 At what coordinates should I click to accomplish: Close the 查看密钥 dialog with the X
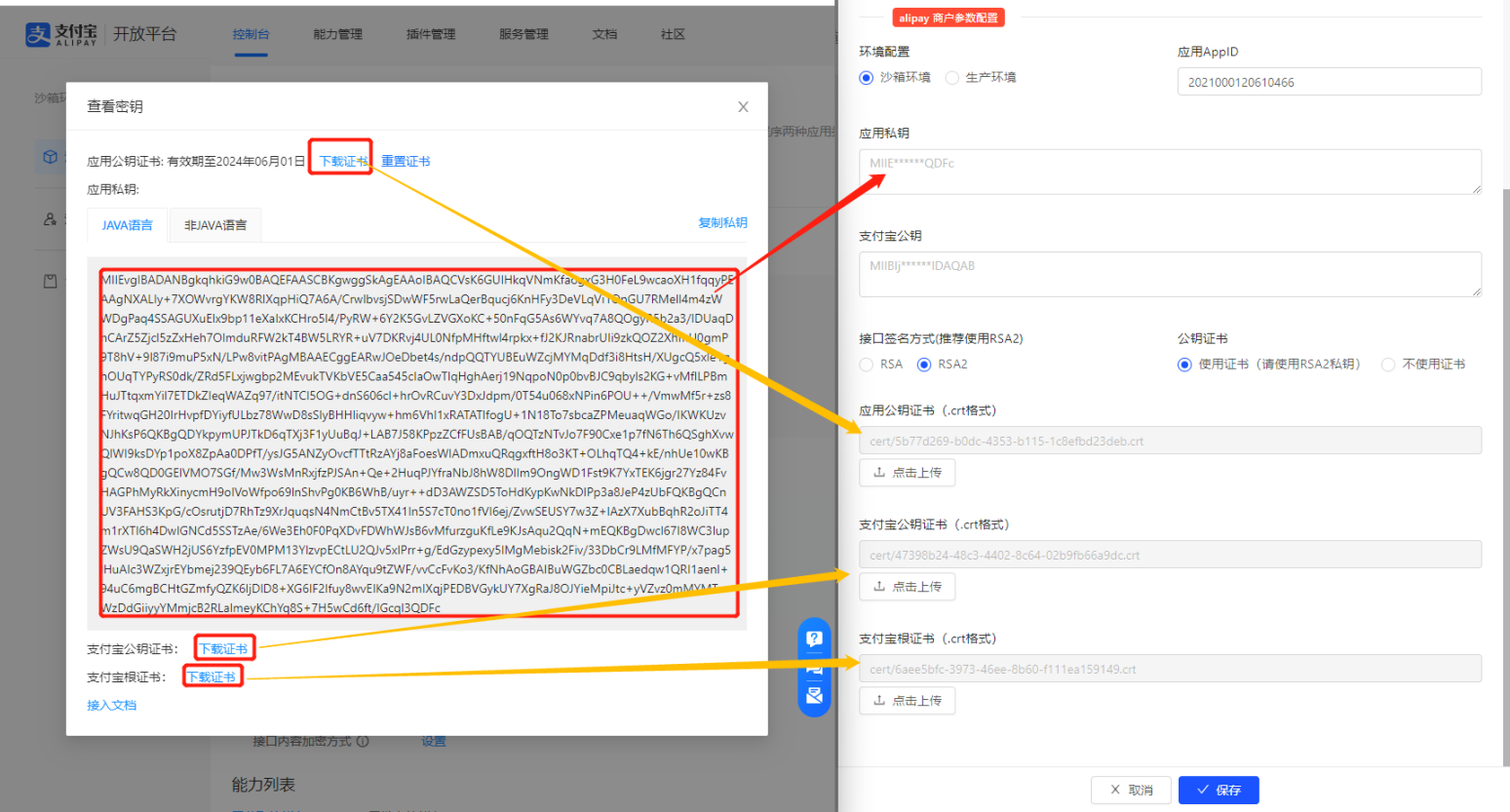pos(743,107)
